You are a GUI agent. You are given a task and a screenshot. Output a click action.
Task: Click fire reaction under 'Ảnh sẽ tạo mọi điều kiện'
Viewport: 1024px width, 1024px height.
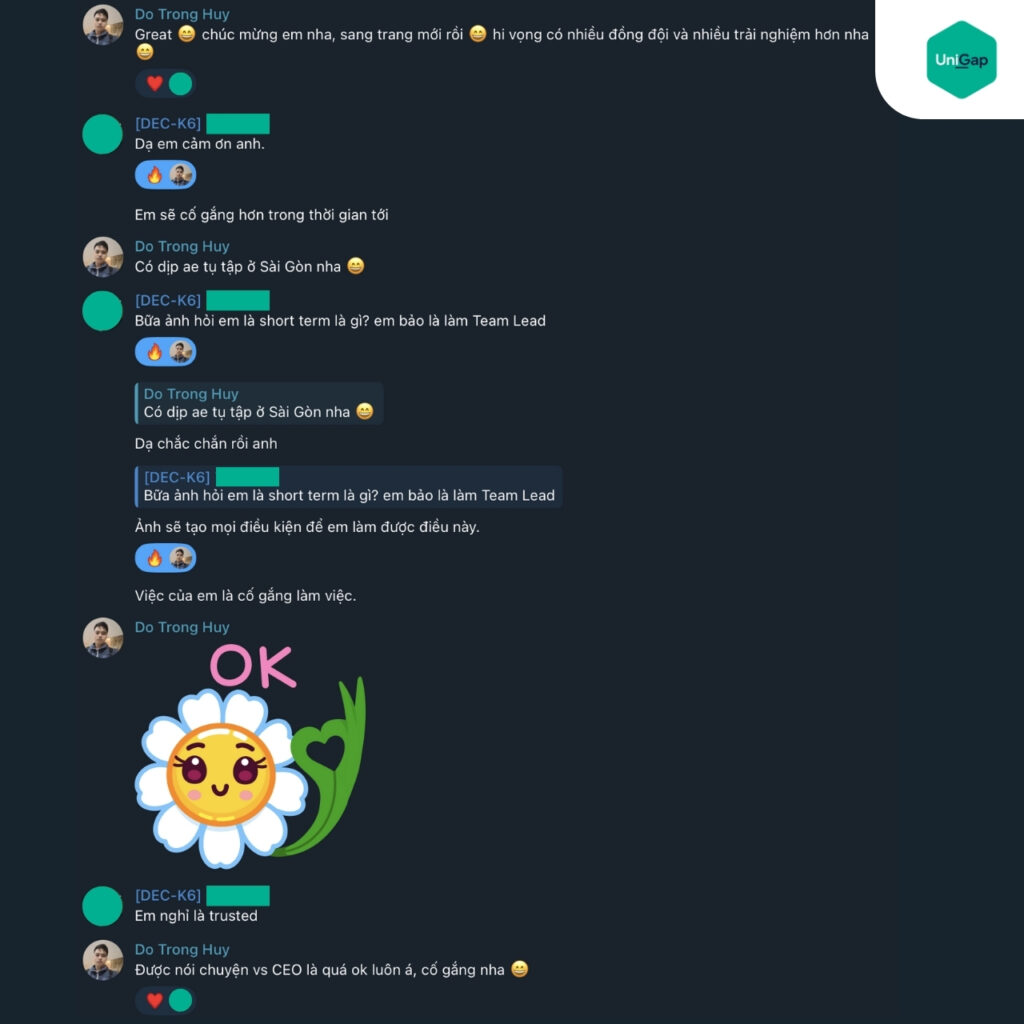point(154,558)
